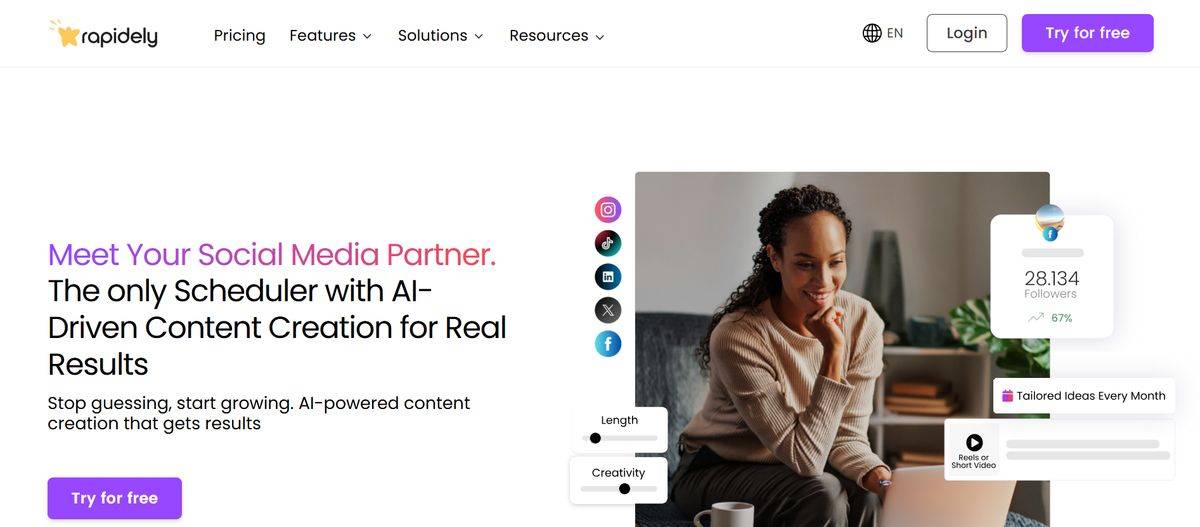
Task: Click the Facebook icon in social list
Action: (x=608, y=344)
